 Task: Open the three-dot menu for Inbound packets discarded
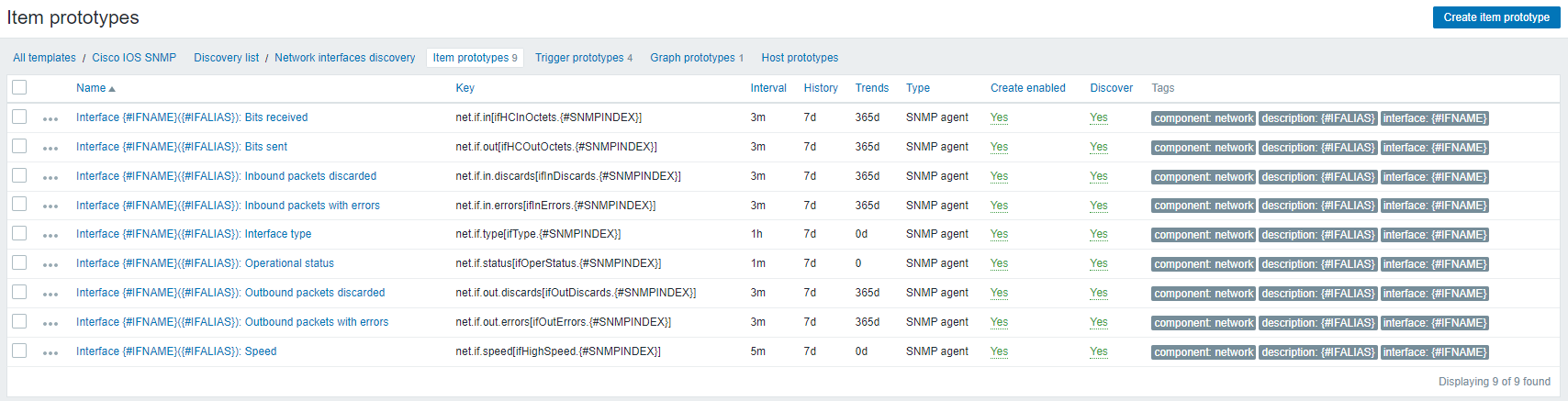pyautogui.click(x=50, y=177)
